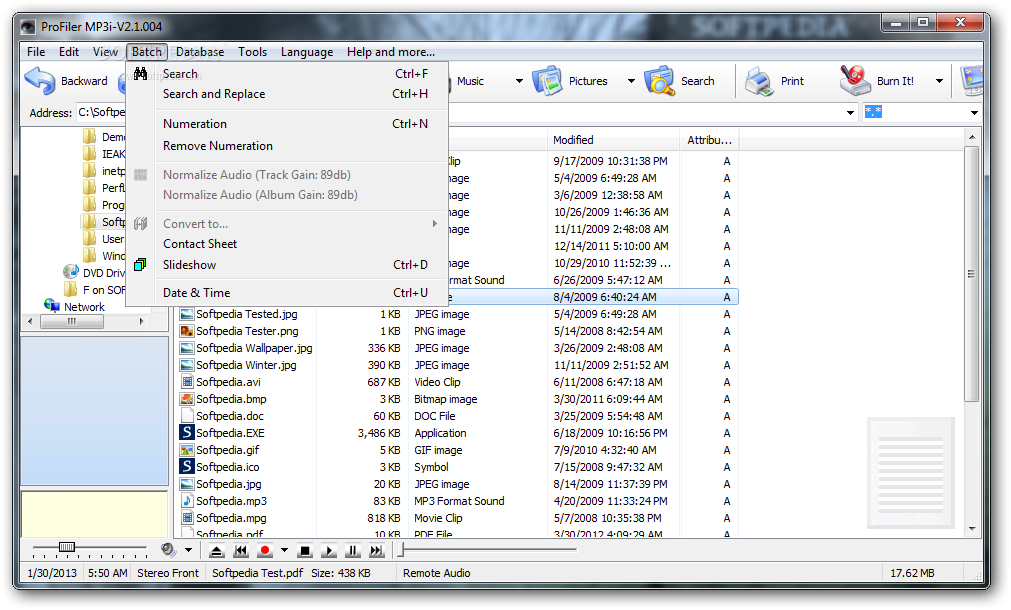Screen dimensions: 1011x610
Task: Jump to previous track in player bar
Action: click(240, 551)
